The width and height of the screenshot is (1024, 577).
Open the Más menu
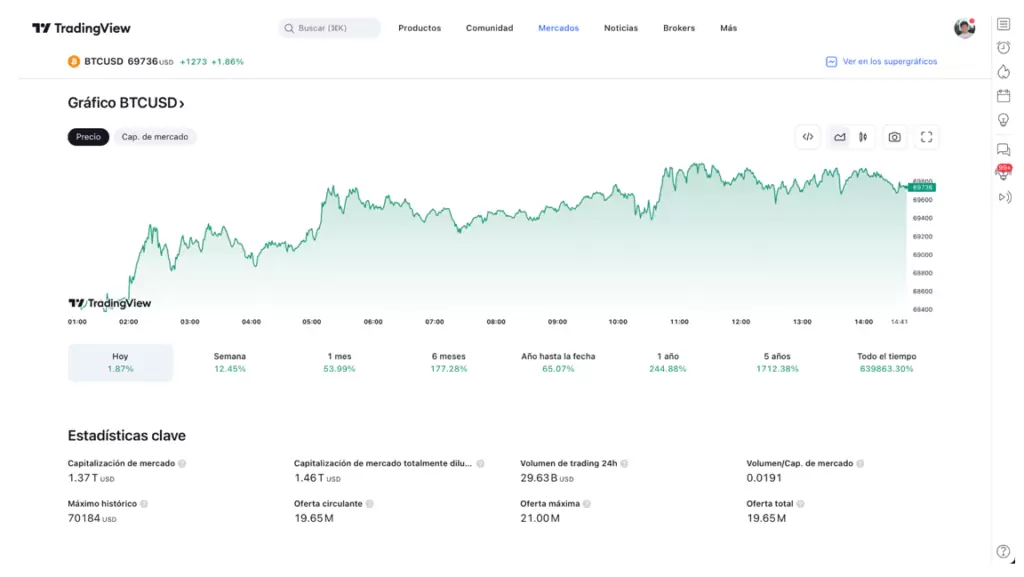coord(728,28)
